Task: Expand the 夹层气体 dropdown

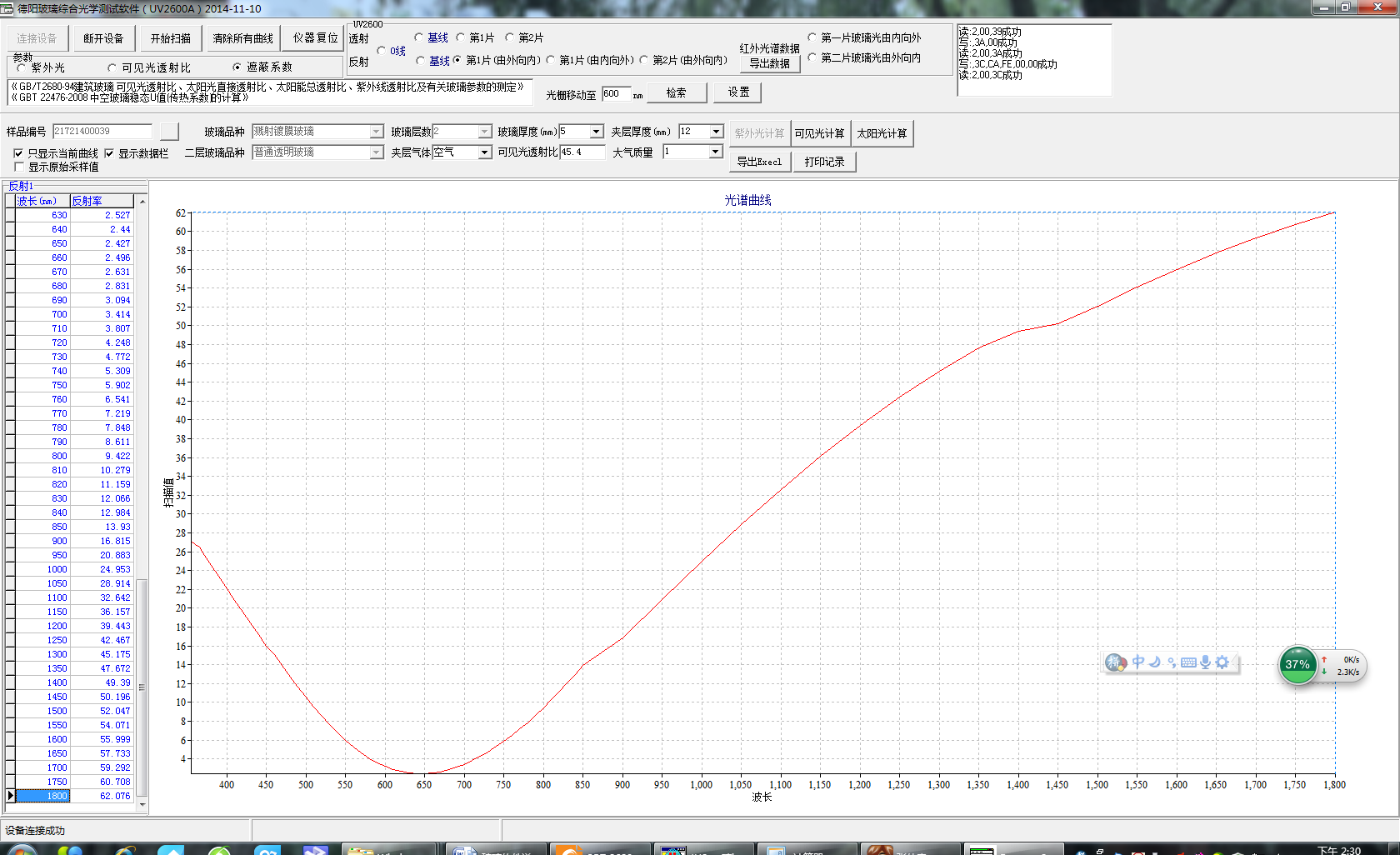Action: 484,152
